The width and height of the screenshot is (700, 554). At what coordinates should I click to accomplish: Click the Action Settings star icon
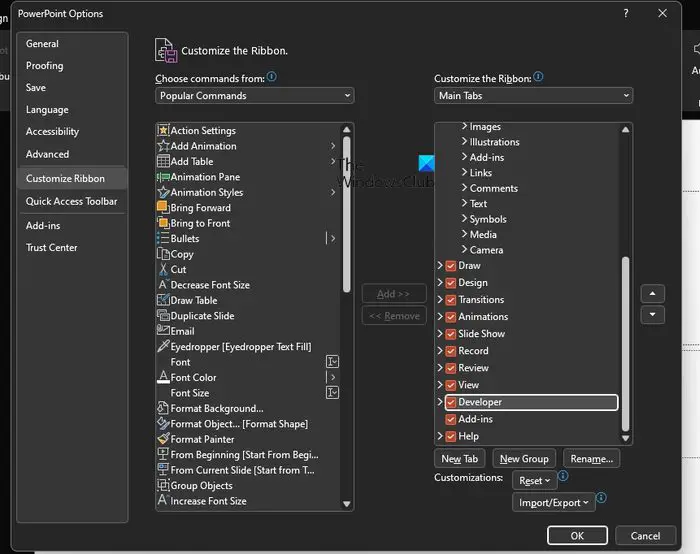(x=163, y=130)
